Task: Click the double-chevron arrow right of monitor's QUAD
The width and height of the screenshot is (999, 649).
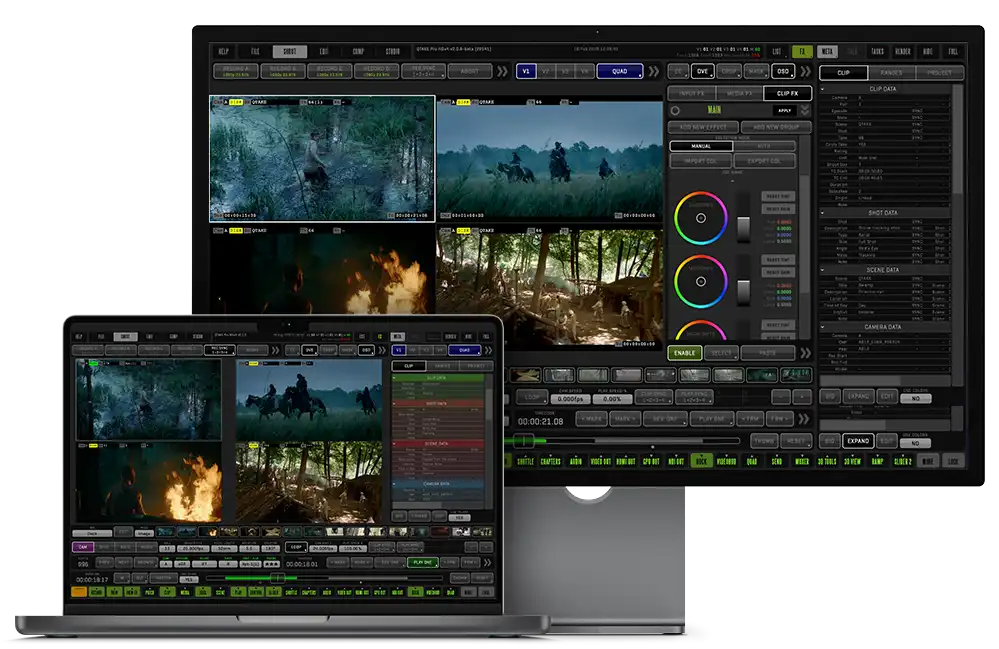Action: point(655,72)
